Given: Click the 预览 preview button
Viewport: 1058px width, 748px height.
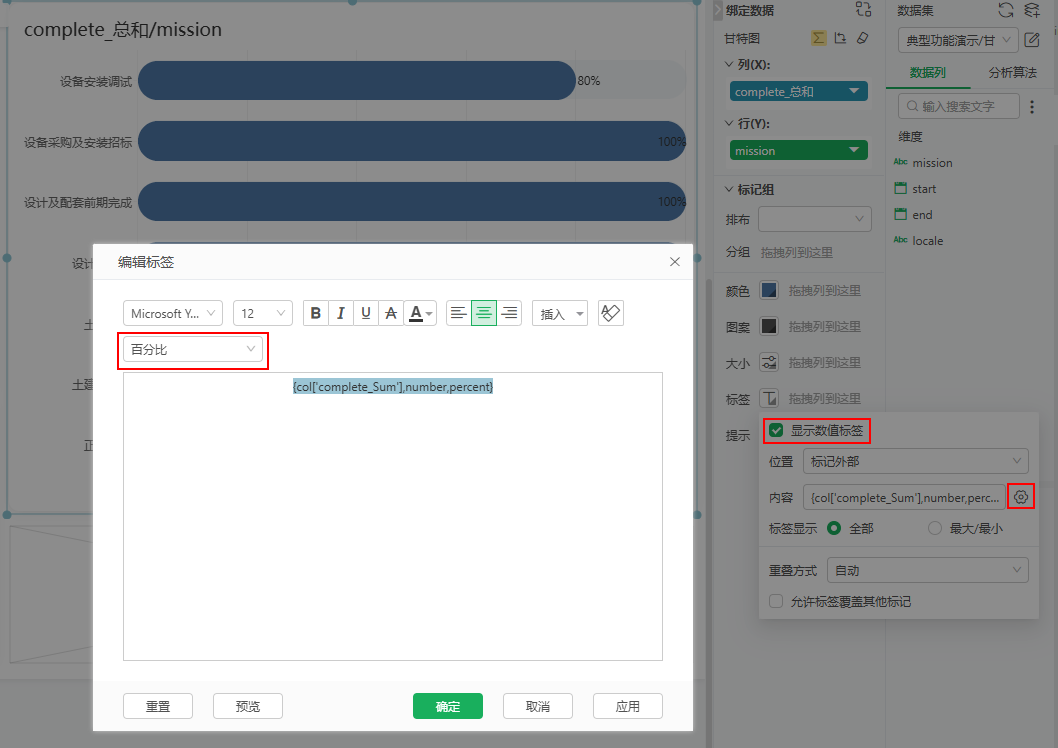Looking at the screenshot, I should [x=248, y=706].
